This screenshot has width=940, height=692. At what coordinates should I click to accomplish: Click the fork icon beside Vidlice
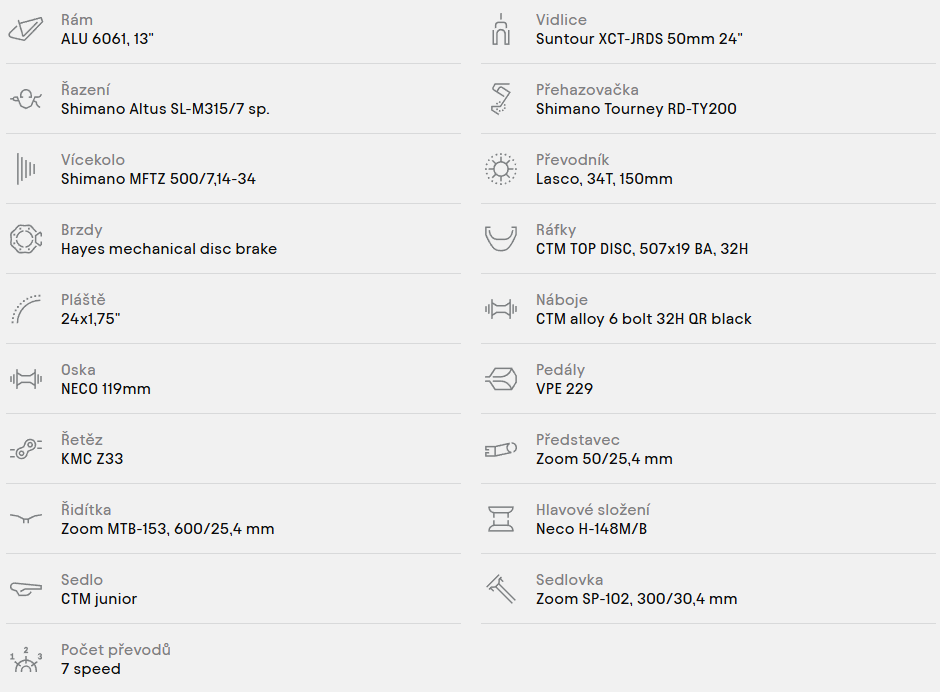pyautogui.click(x=501, y=29)
